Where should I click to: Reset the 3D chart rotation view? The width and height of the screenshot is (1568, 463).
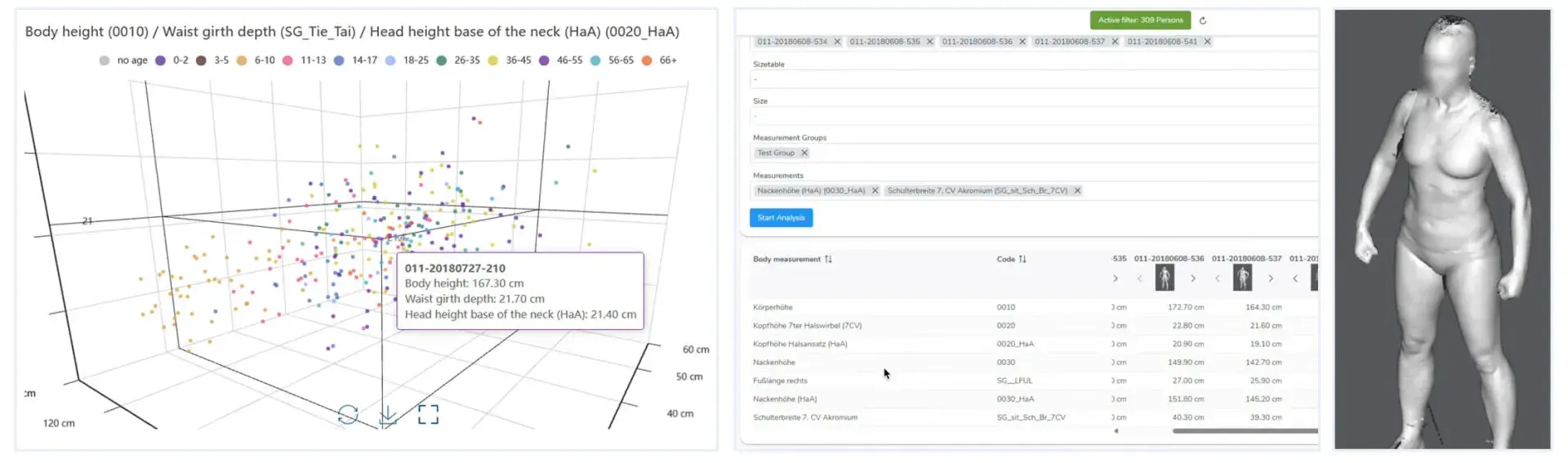[x=348, y=414]
